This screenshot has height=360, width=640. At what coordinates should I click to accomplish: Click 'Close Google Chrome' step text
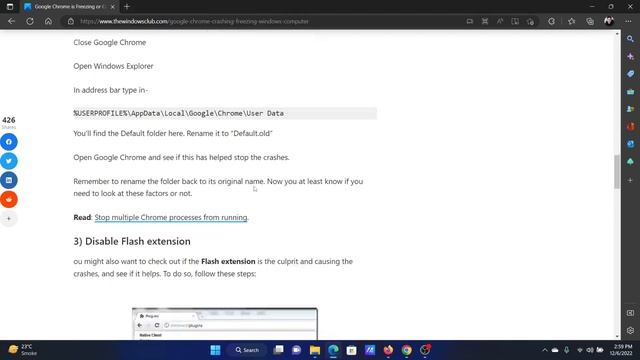click(109, 42)
